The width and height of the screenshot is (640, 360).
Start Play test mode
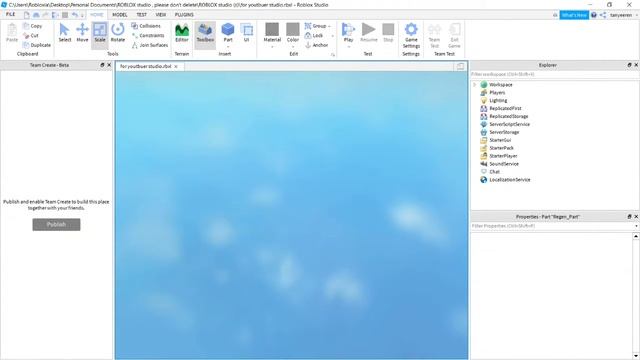pos(348,32)
